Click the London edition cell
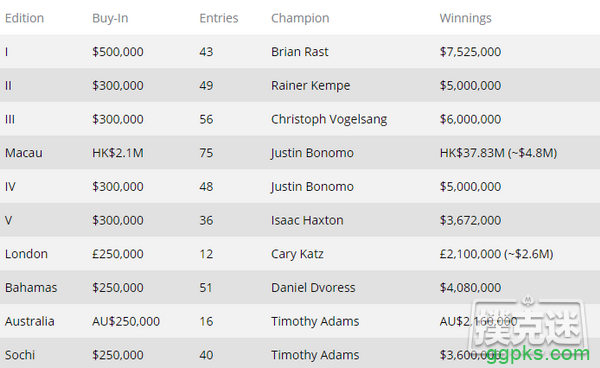The width and height of the screenshot is (600, 368). pyautogui.click(x=26, y=254)
